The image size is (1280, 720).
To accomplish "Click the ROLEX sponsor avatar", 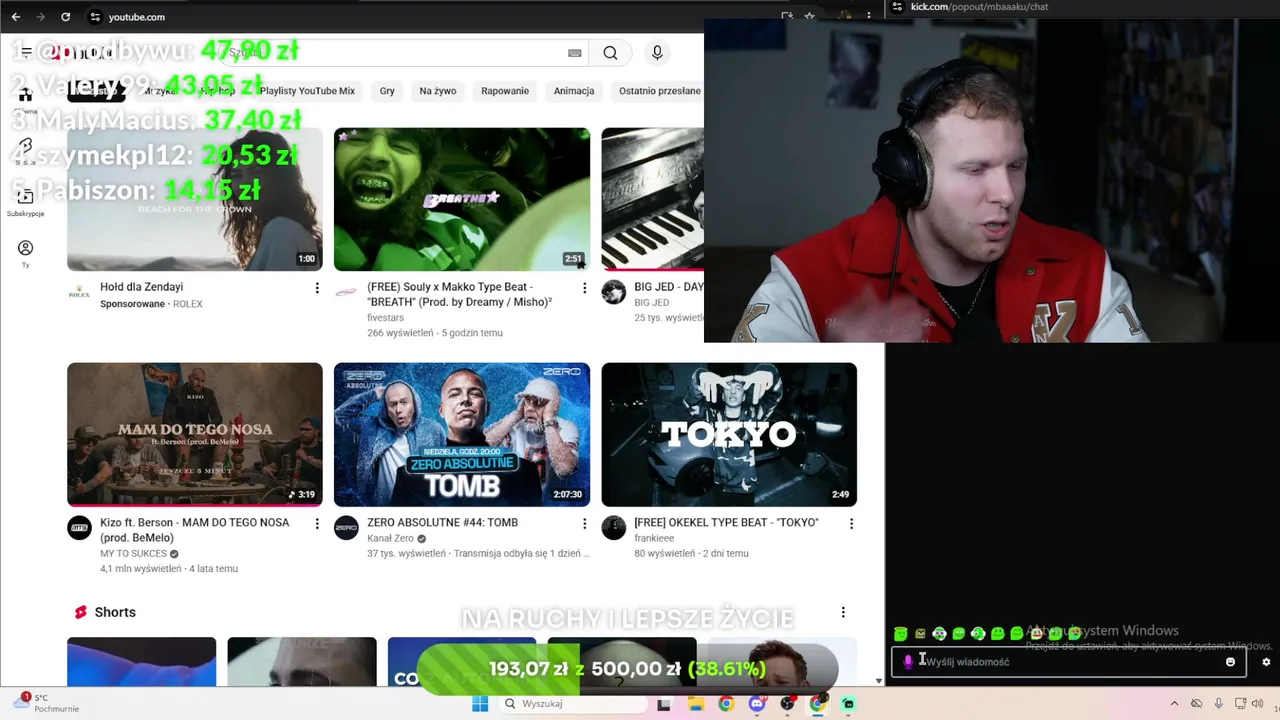I will [79, 292].
